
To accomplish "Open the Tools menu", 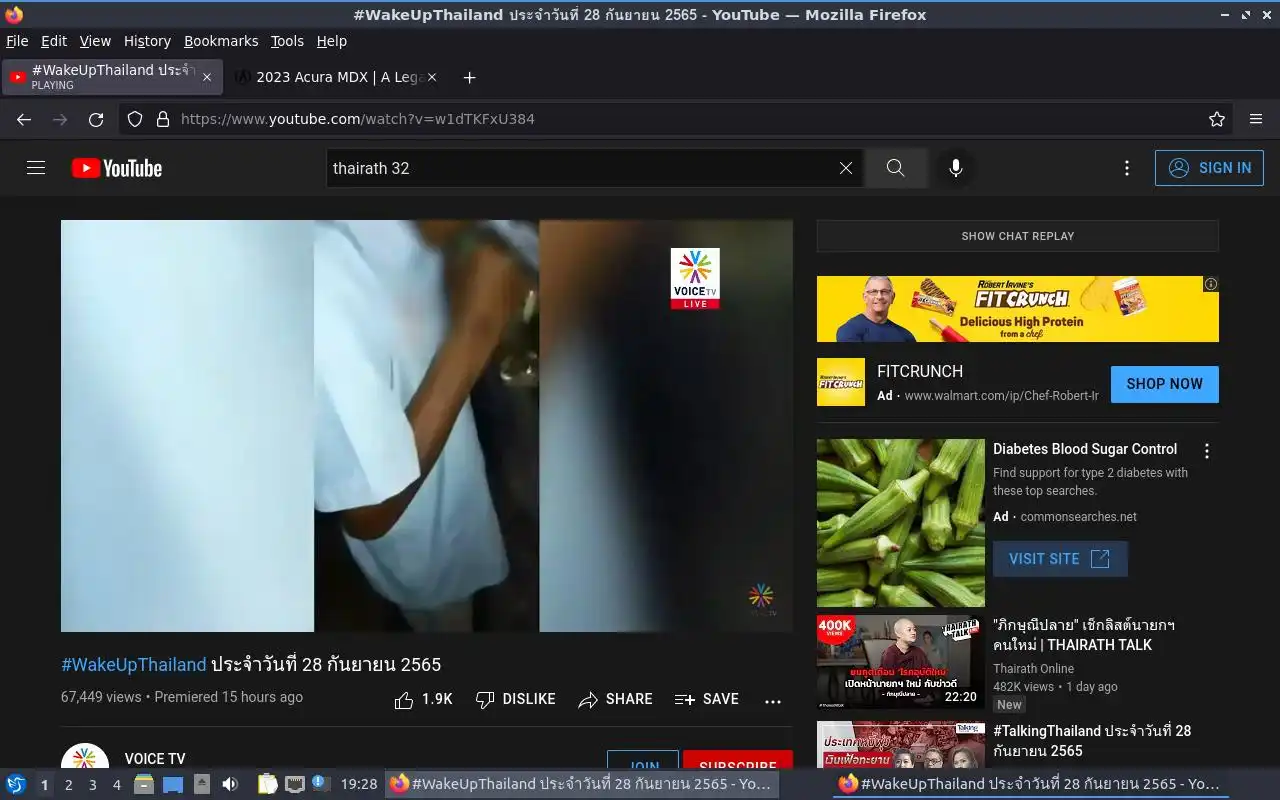I will click(287, 41).
